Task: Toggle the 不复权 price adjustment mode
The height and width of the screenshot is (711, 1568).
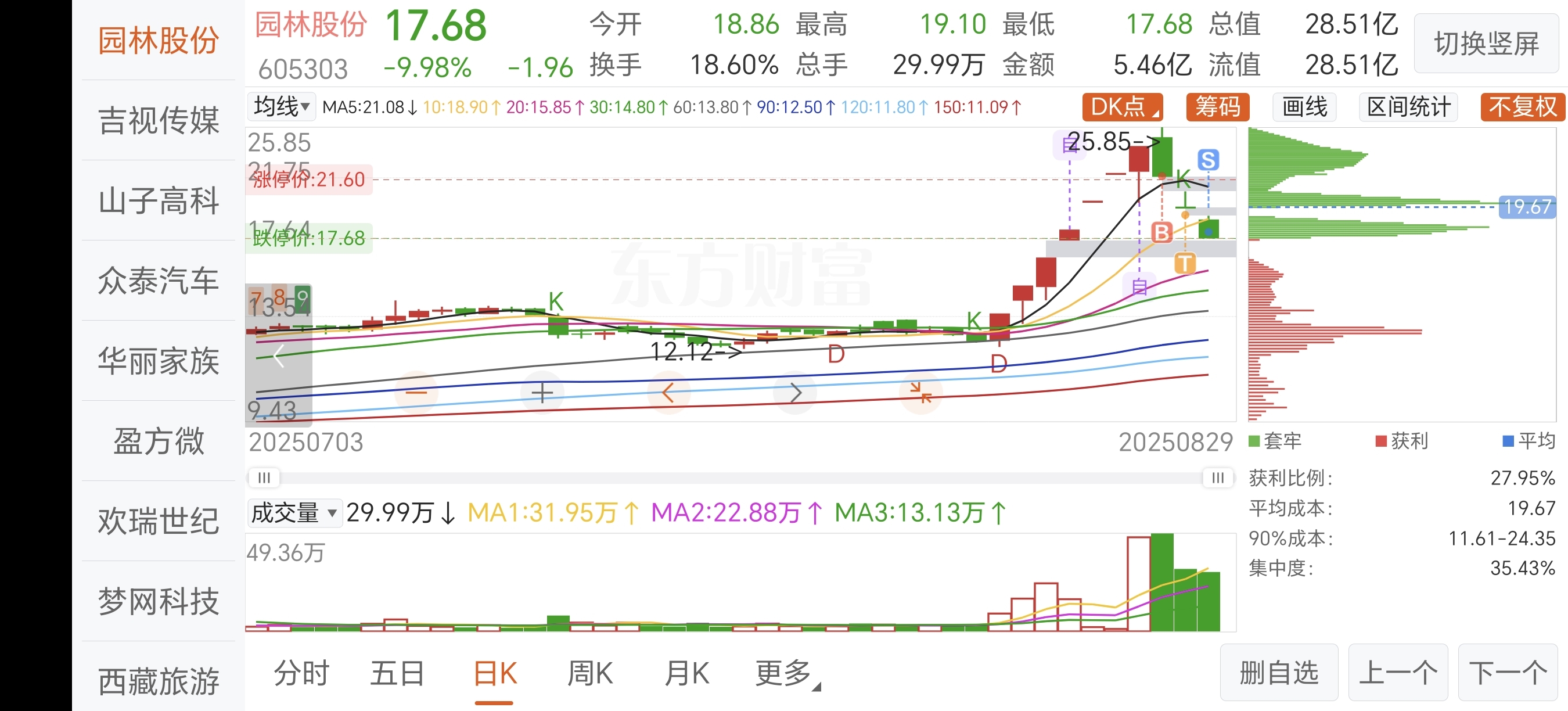Action: pyautogui.click(x=1523, y=107)
